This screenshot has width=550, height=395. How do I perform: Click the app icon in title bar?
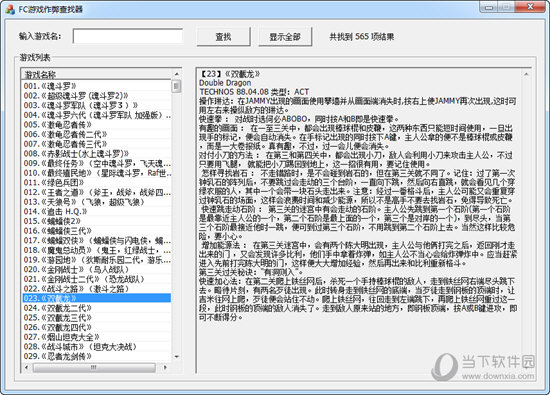click(10, 9)
